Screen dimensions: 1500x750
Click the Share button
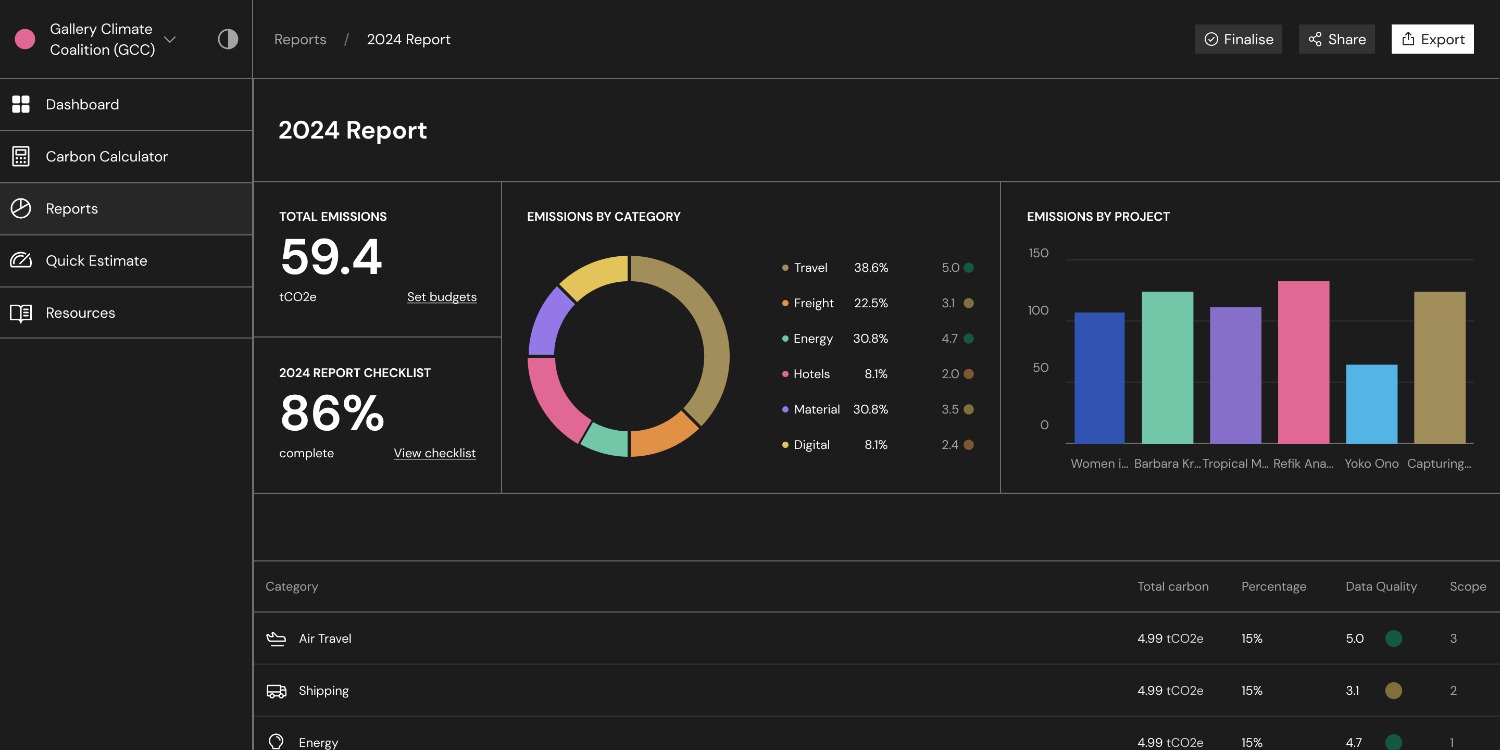(1337, 39)
